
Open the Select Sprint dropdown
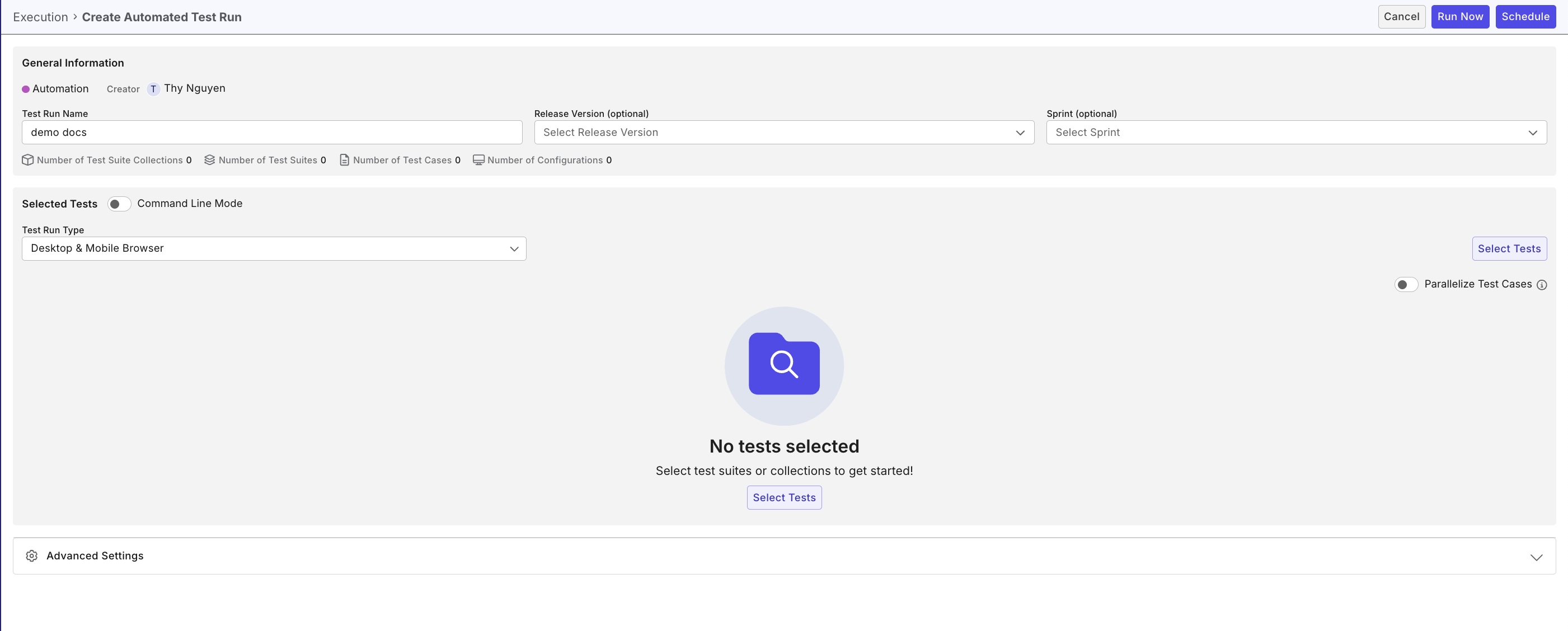1295,133
